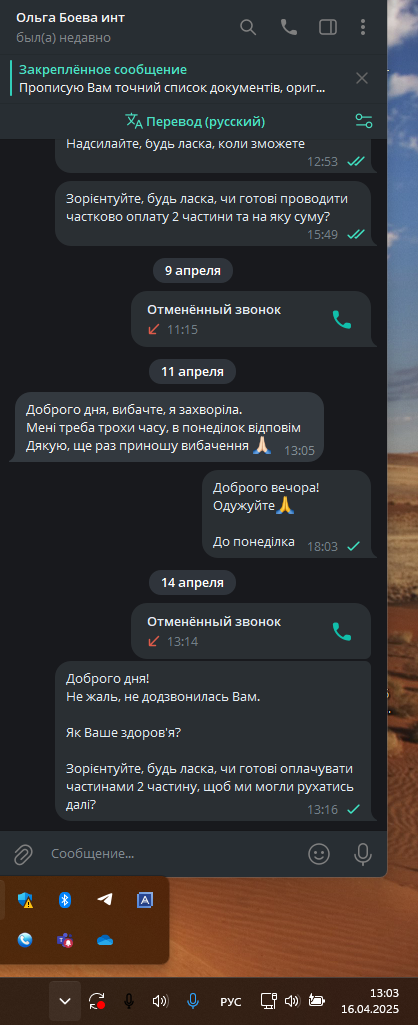Open the taskbar volume speaker control
The width and height of the screenshot is (418, 1025).
tap(292, 1001)
